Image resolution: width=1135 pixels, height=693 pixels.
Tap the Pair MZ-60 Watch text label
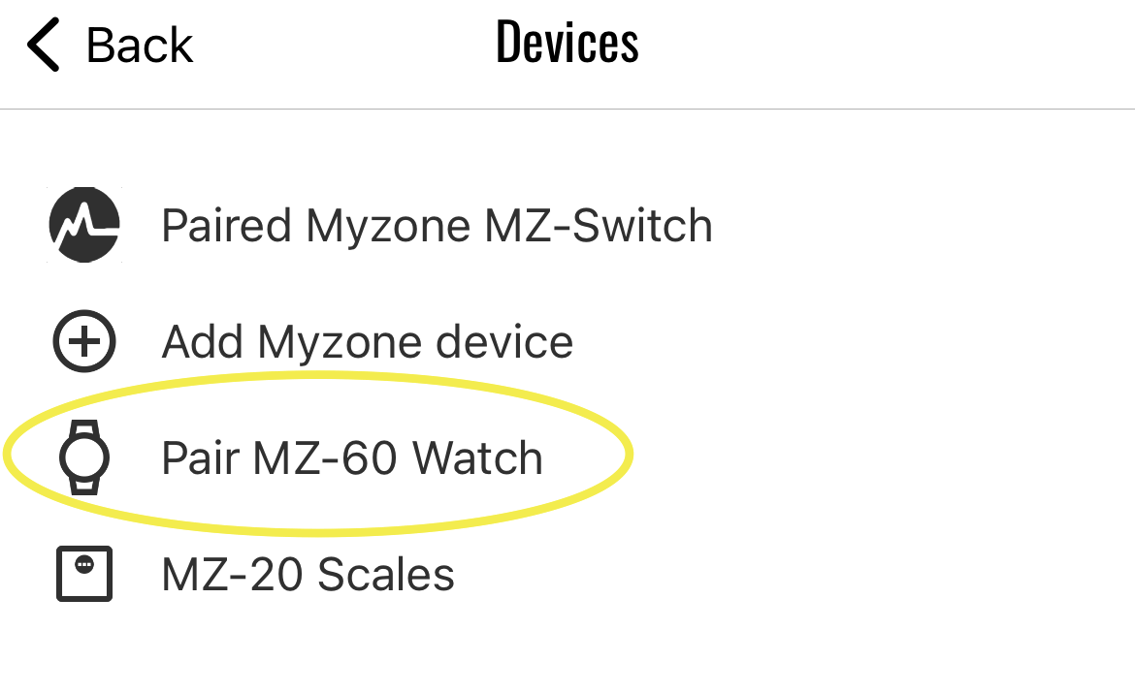click(353, 457)
